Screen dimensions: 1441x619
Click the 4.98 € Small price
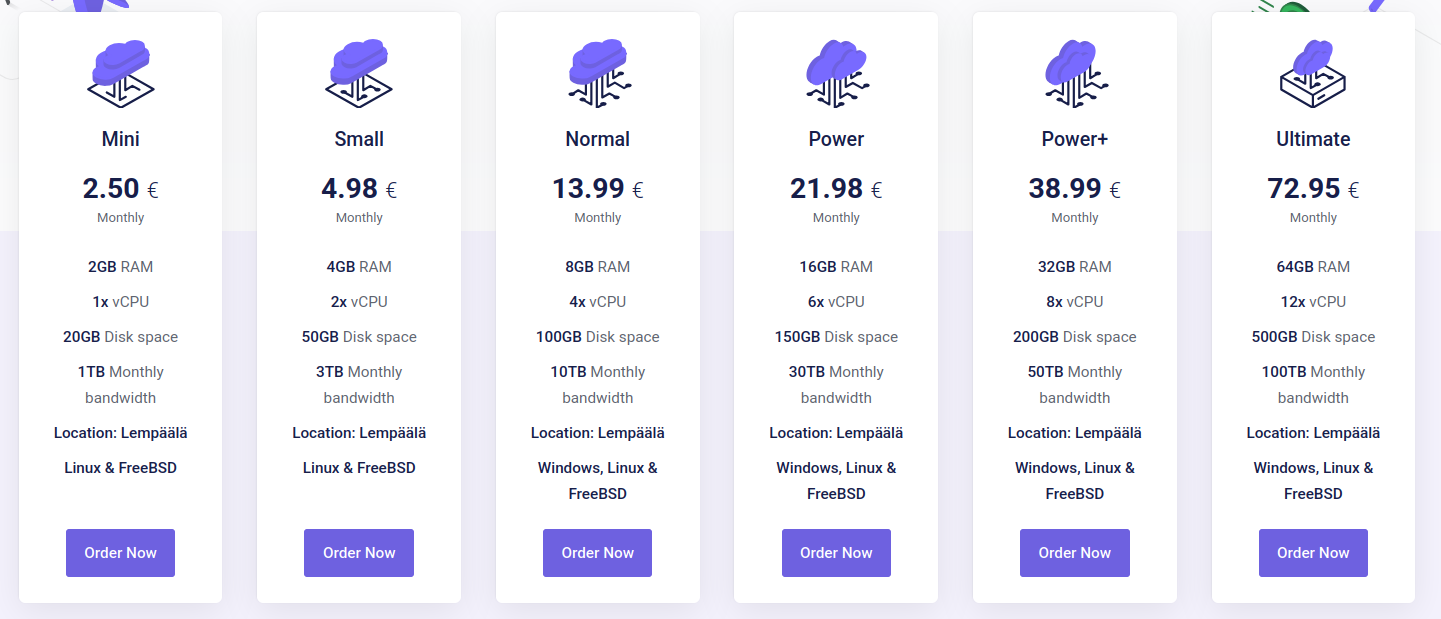click(x=359, y=188)
